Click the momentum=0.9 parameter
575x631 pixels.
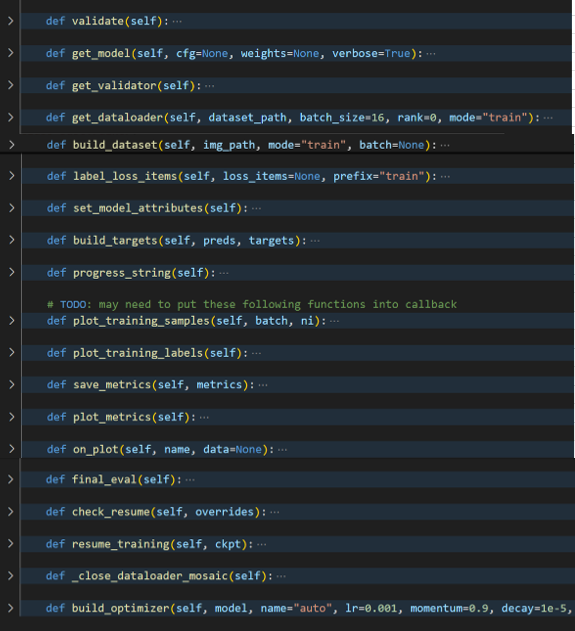point(449,608)
